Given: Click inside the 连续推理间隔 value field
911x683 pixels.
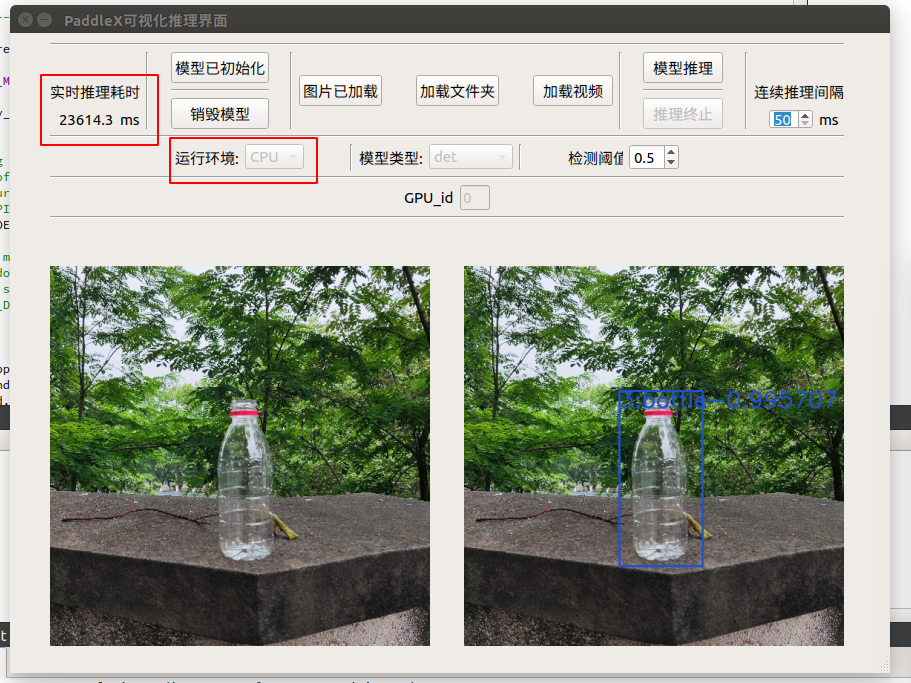Looking at the screenshot, I should 782,120.
